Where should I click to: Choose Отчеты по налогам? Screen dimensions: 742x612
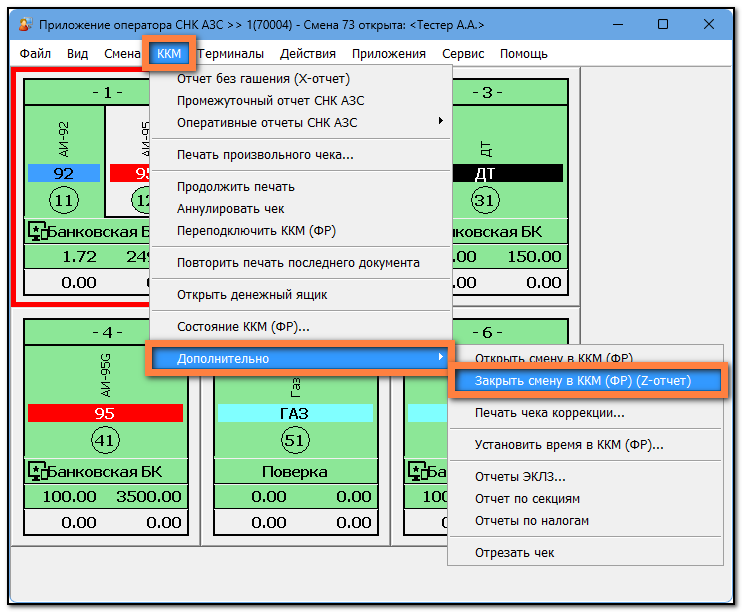pos(585,521)
